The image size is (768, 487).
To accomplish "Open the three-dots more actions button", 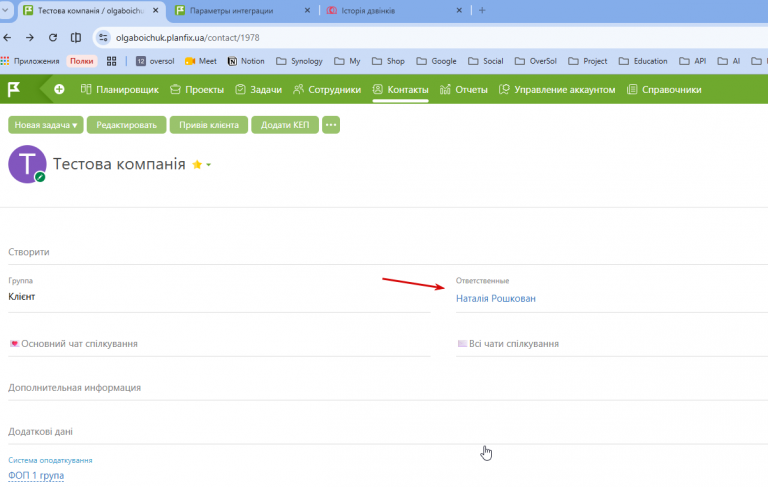I will tap(331, 125).
